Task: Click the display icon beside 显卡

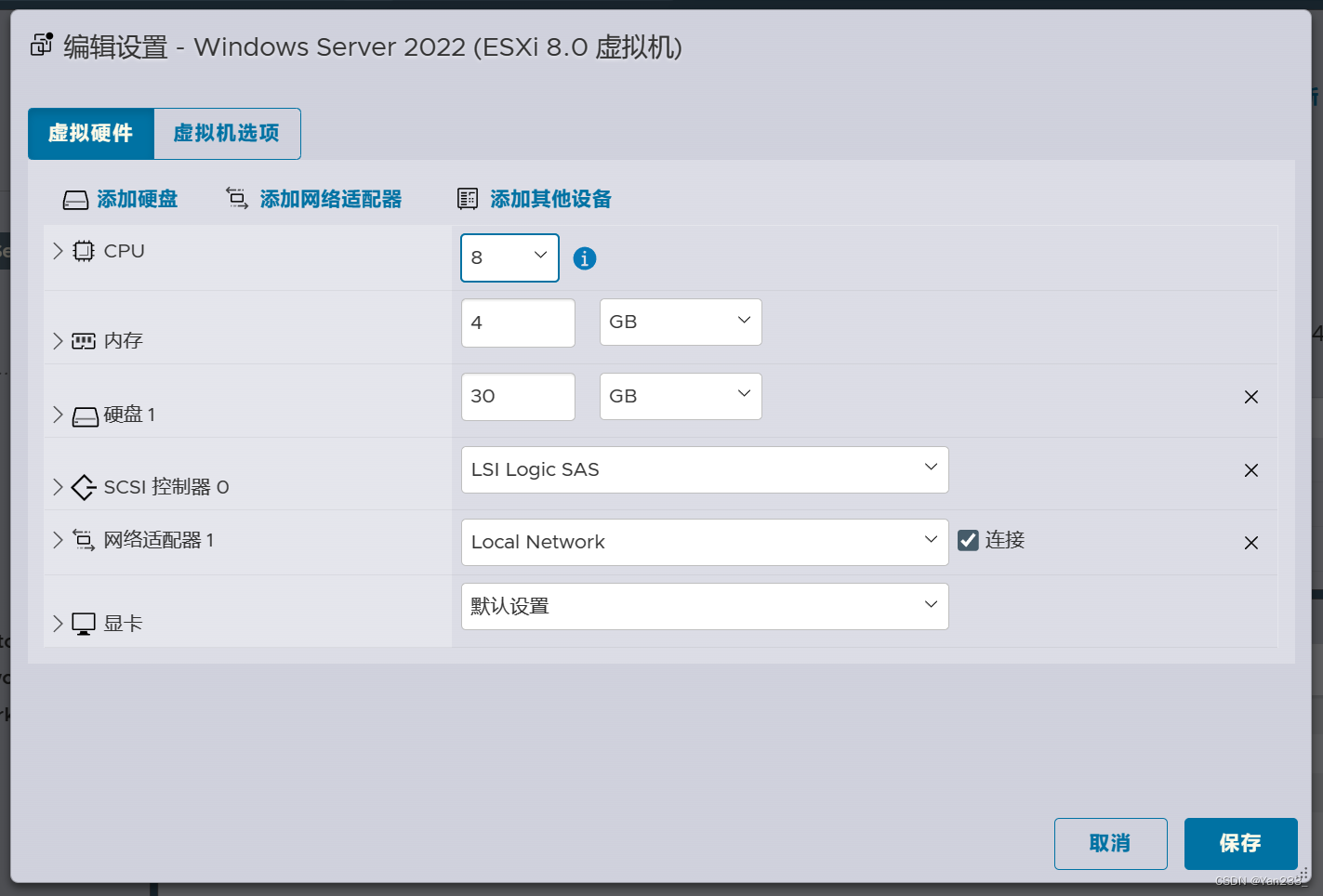Action: 85,623
